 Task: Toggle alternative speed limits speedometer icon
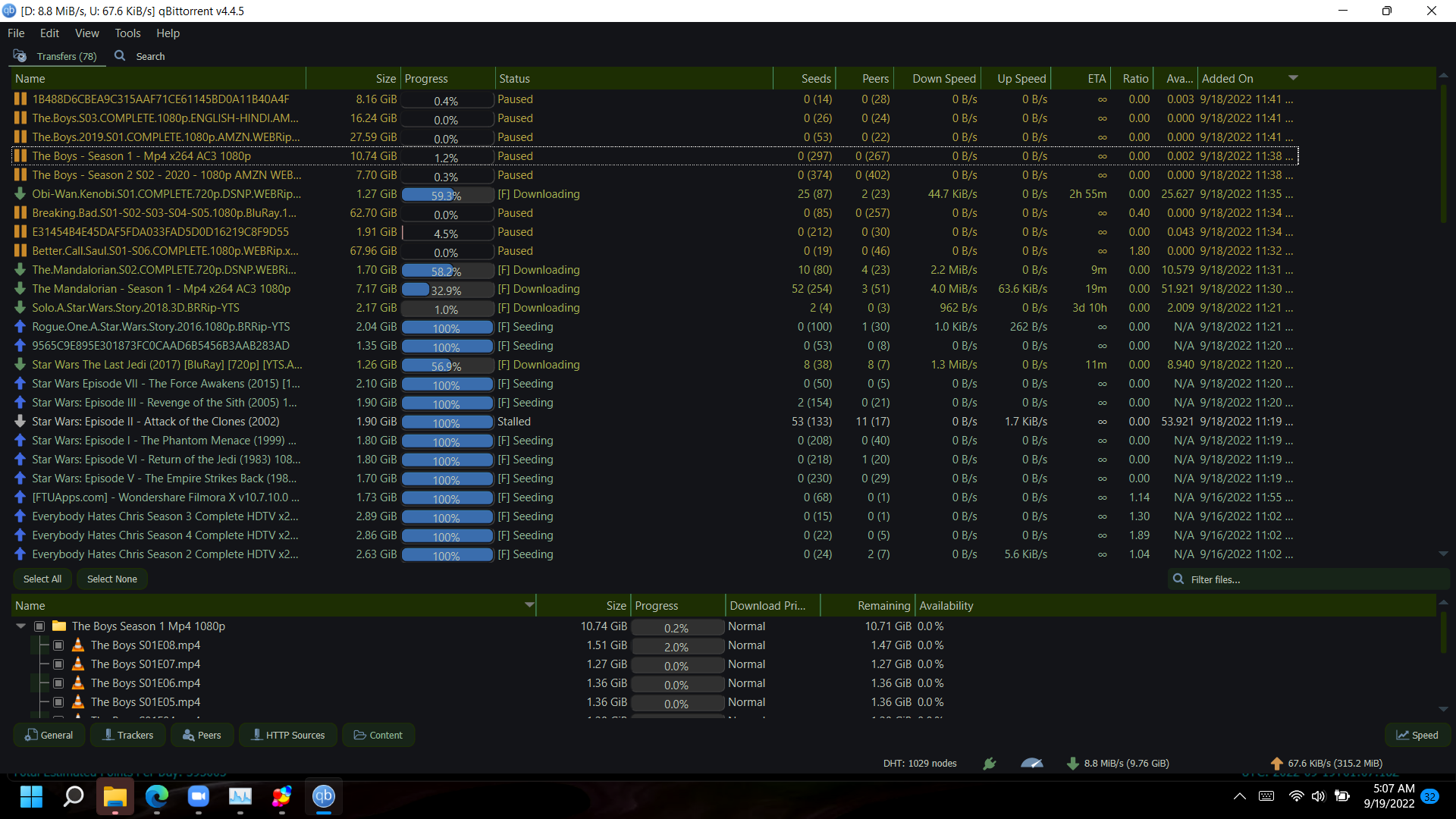[1032, 764]
